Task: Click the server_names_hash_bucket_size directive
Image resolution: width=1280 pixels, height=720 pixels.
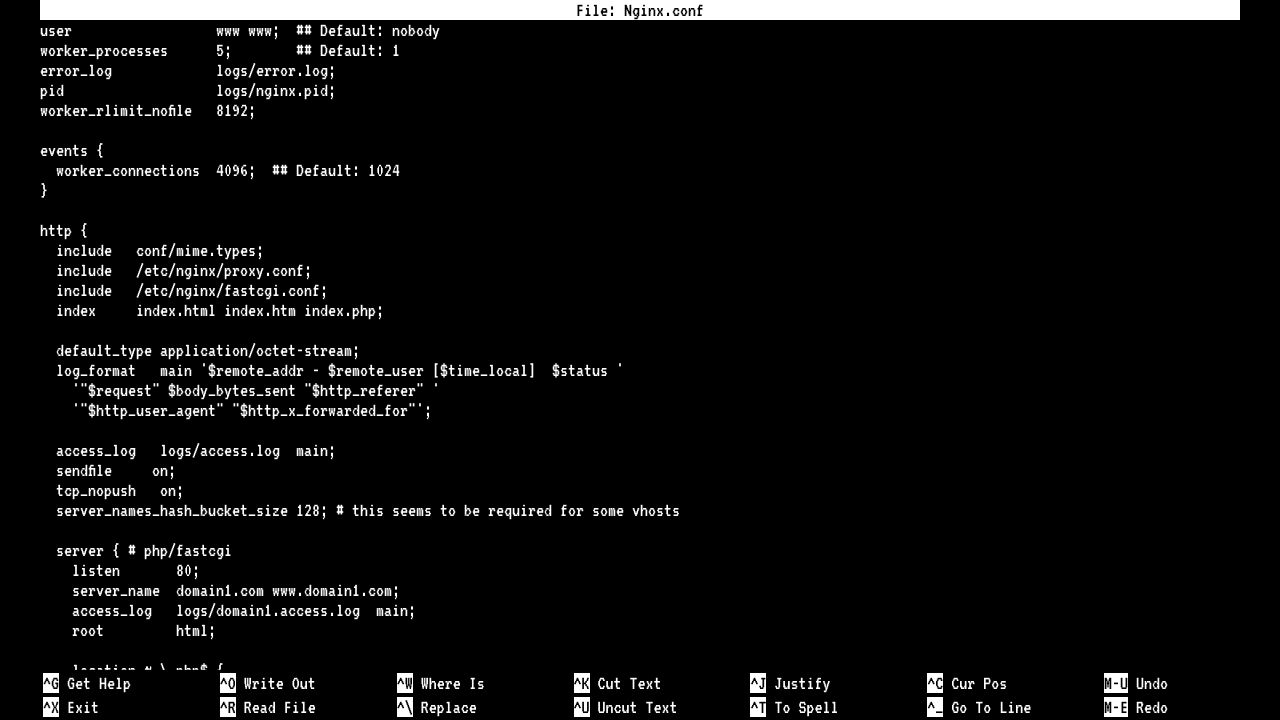Action: 172,511
